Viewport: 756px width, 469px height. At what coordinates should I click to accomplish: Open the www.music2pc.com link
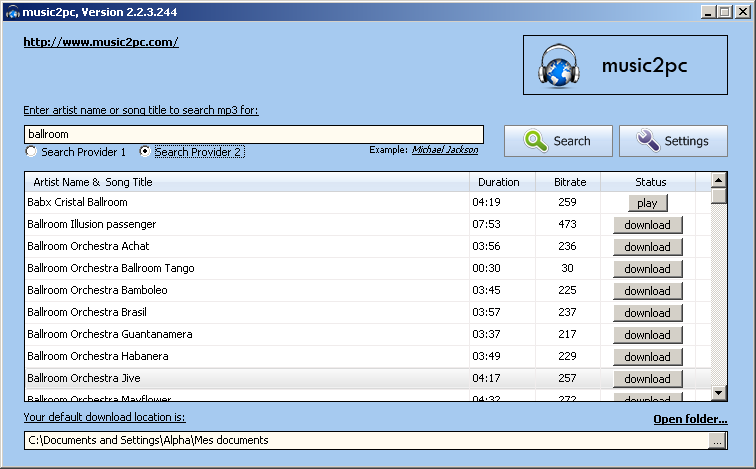point(101,42)
